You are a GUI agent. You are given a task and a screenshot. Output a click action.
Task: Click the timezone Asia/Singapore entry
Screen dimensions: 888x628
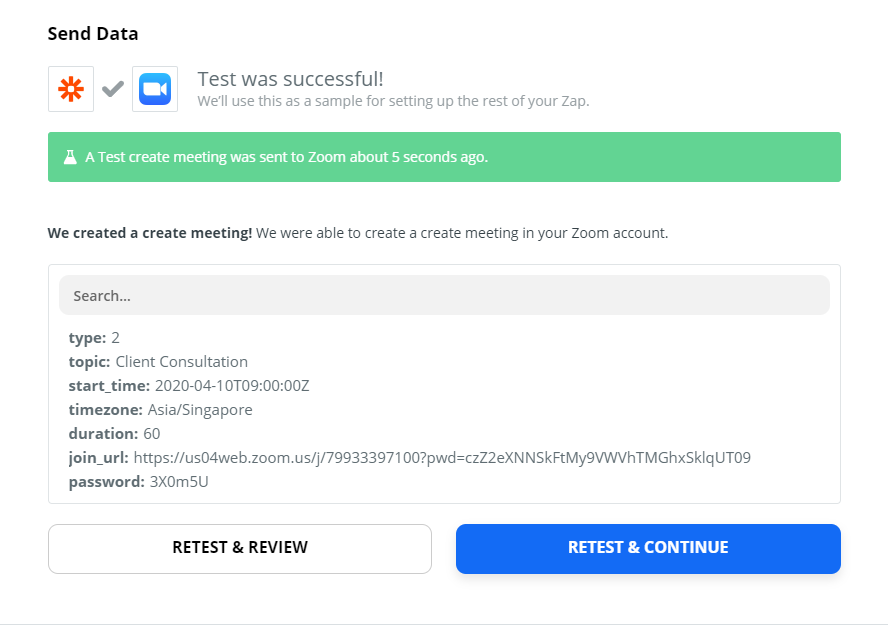point(160,409)
